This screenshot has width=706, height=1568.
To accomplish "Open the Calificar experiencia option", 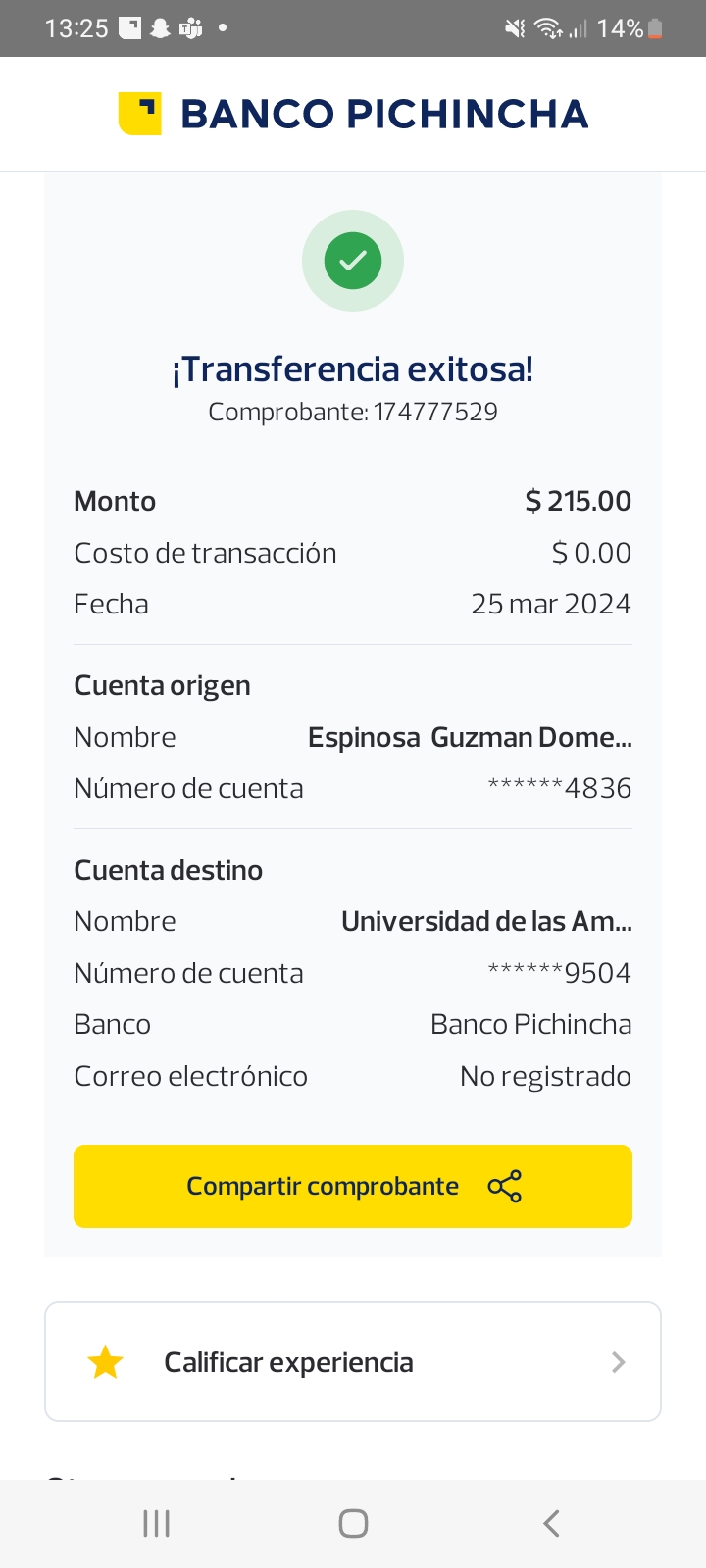I will point(288,1362).
